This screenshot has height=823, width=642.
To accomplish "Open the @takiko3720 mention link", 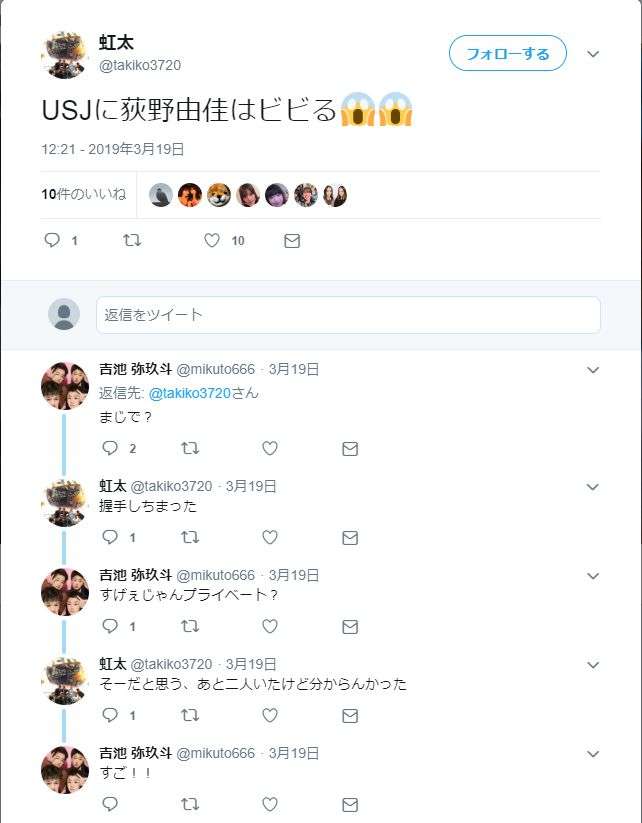I will [x=190, y=393].
